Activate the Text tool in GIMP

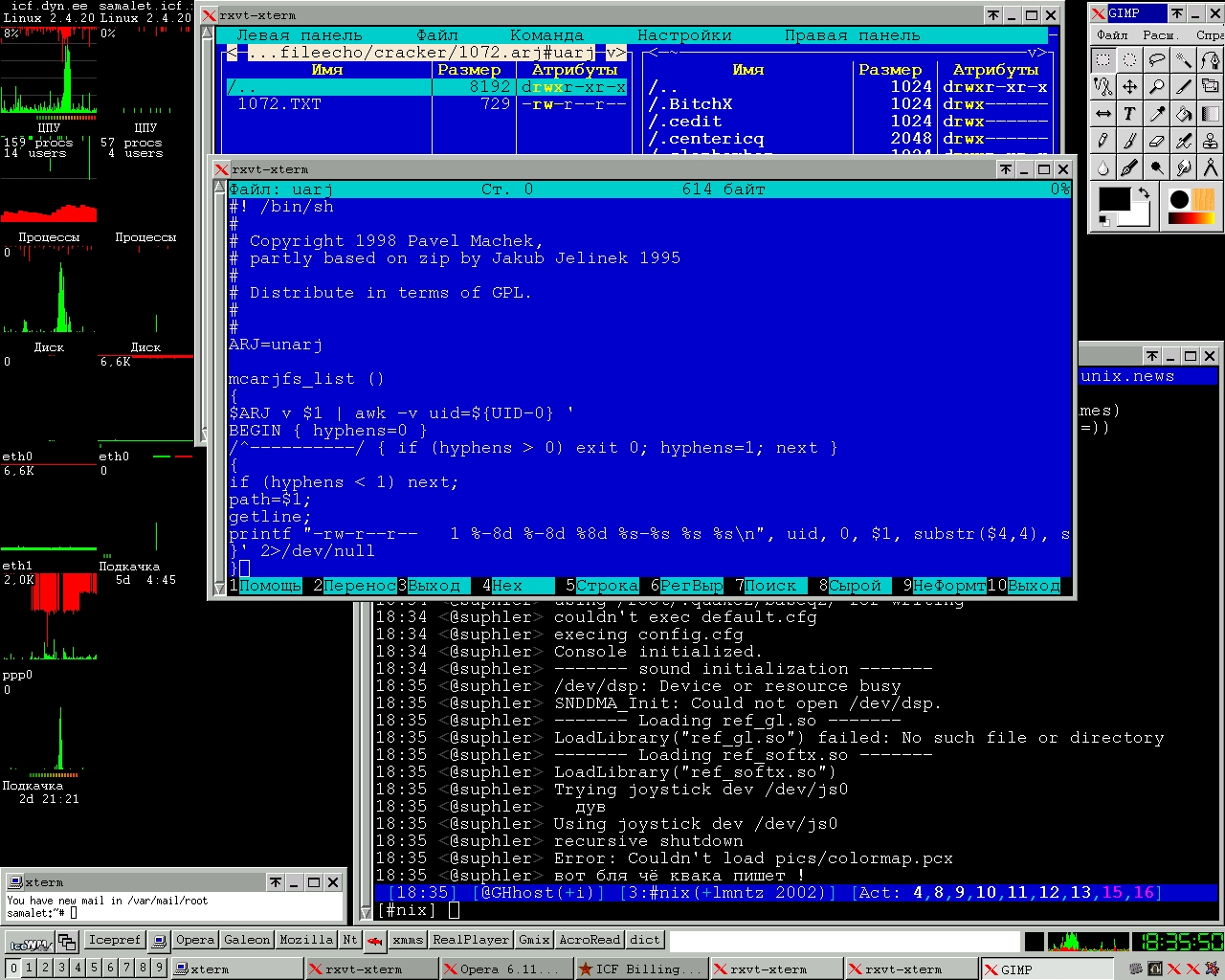1130,113
